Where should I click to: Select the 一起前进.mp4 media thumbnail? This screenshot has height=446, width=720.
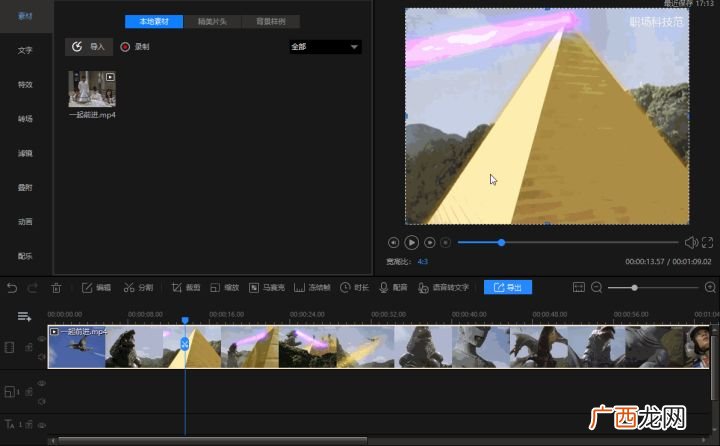92,89
